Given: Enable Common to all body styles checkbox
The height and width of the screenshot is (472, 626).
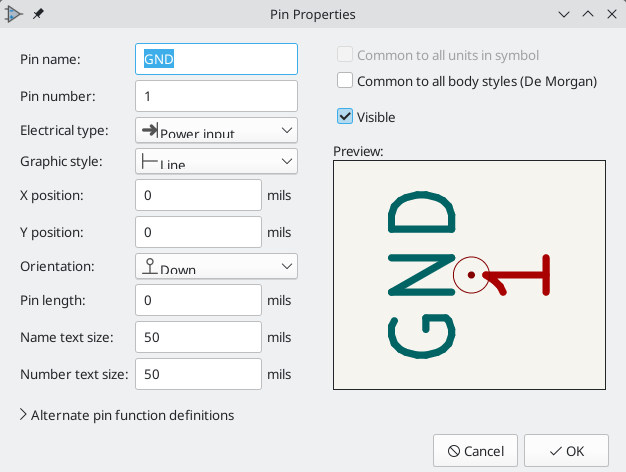Looking at the screenshot, I should 345,80.
